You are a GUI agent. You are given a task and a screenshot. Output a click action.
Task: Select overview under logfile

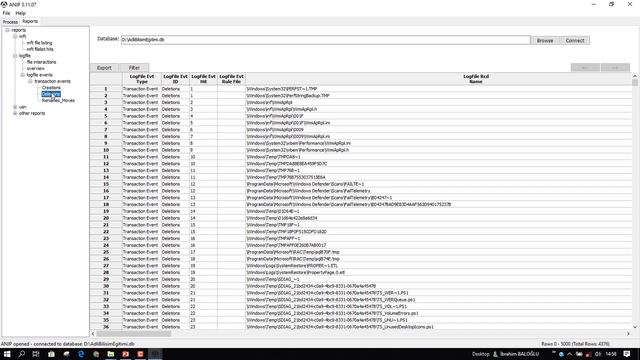click(x=36, y=68)
